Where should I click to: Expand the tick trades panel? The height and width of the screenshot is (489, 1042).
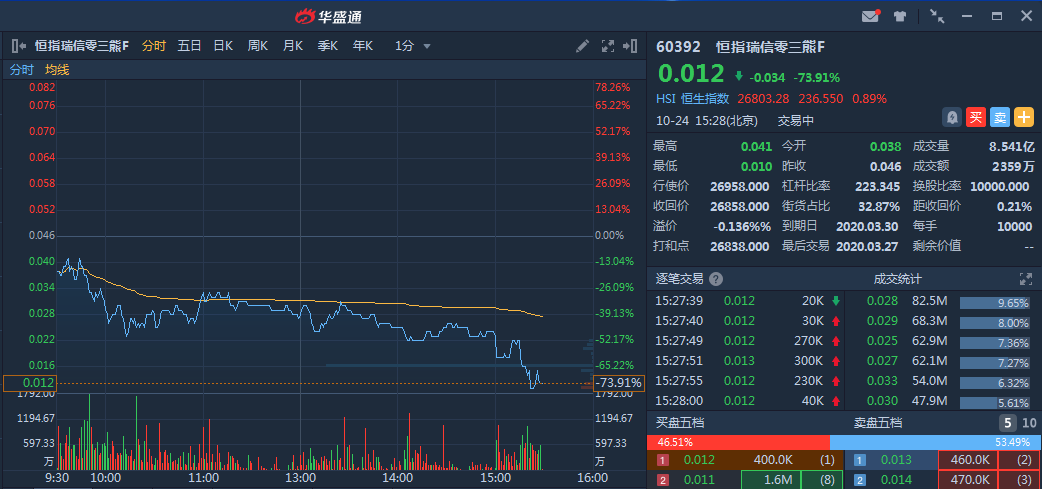tap(1025, 279)
